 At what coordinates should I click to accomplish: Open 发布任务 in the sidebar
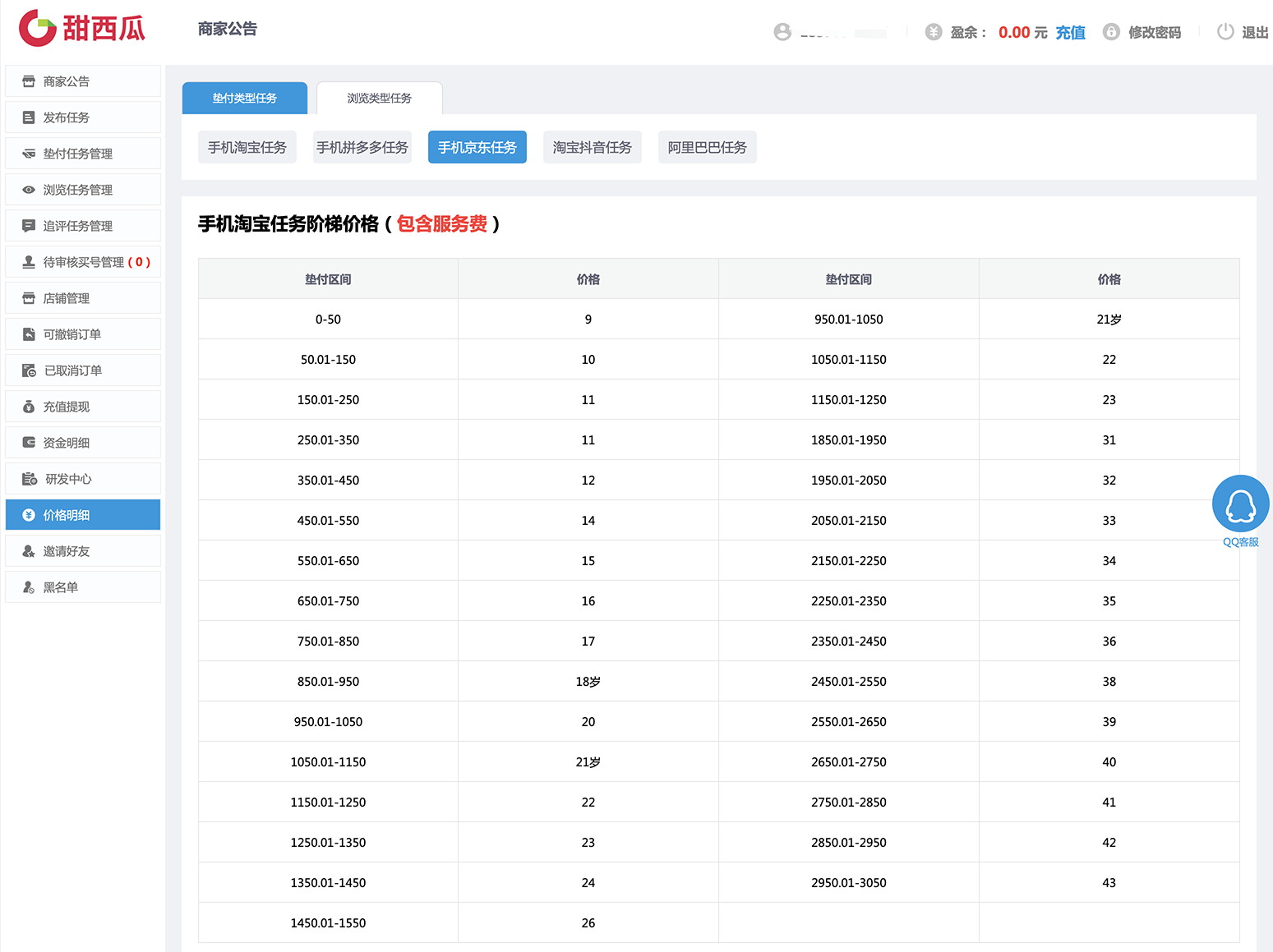(83, 117)
